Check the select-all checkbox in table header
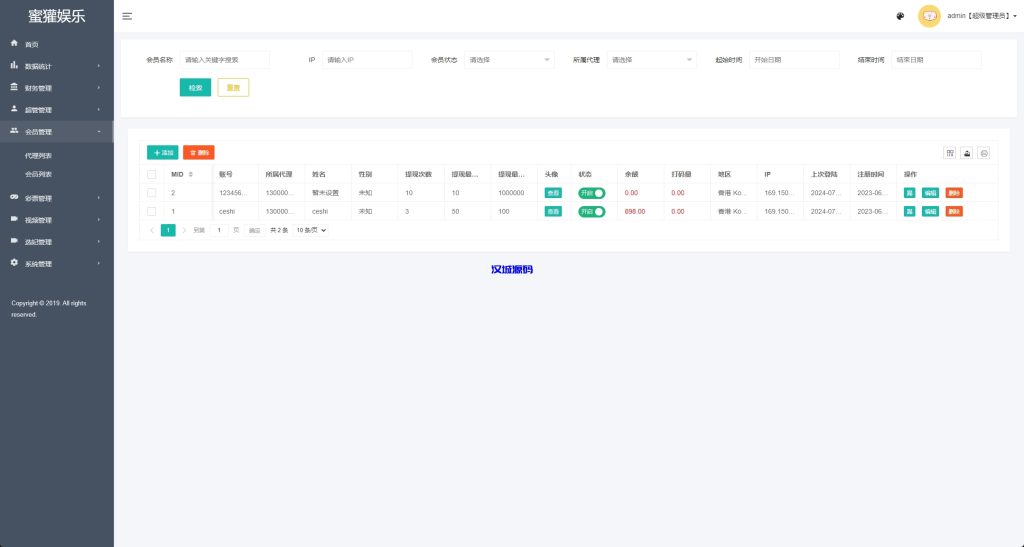1024x547 pixels. pos(152,174)
